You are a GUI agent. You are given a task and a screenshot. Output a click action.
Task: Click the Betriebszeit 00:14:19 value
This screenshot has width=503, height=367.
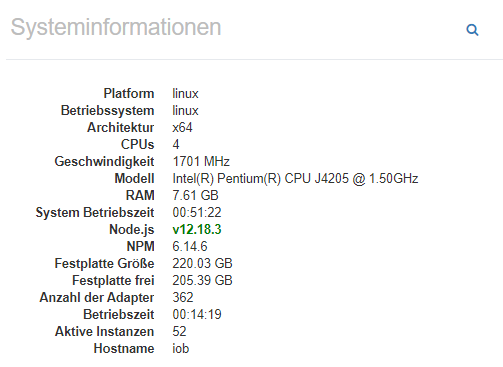197,314
